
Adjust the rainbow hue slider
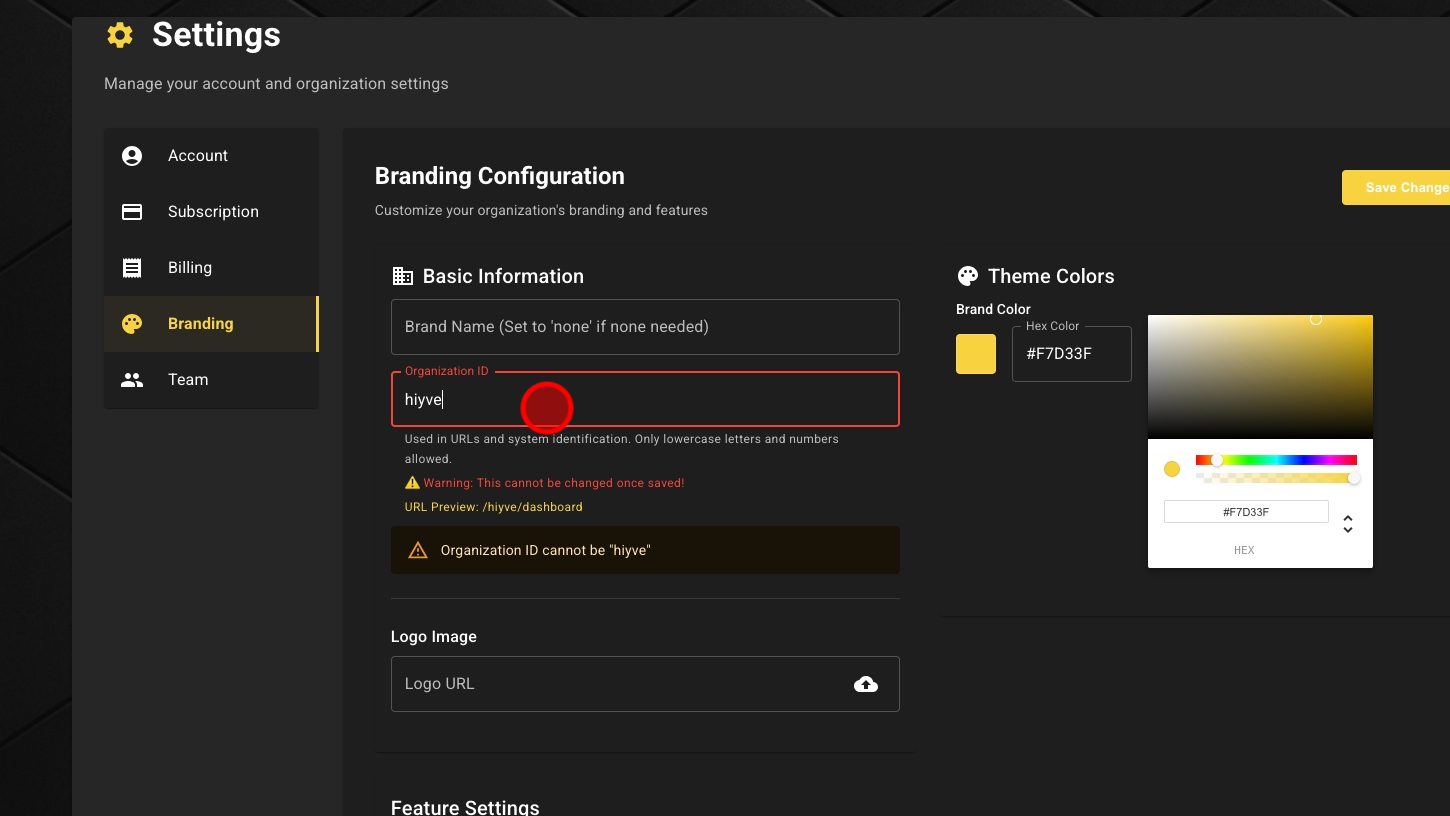[x=1276, y=460]
